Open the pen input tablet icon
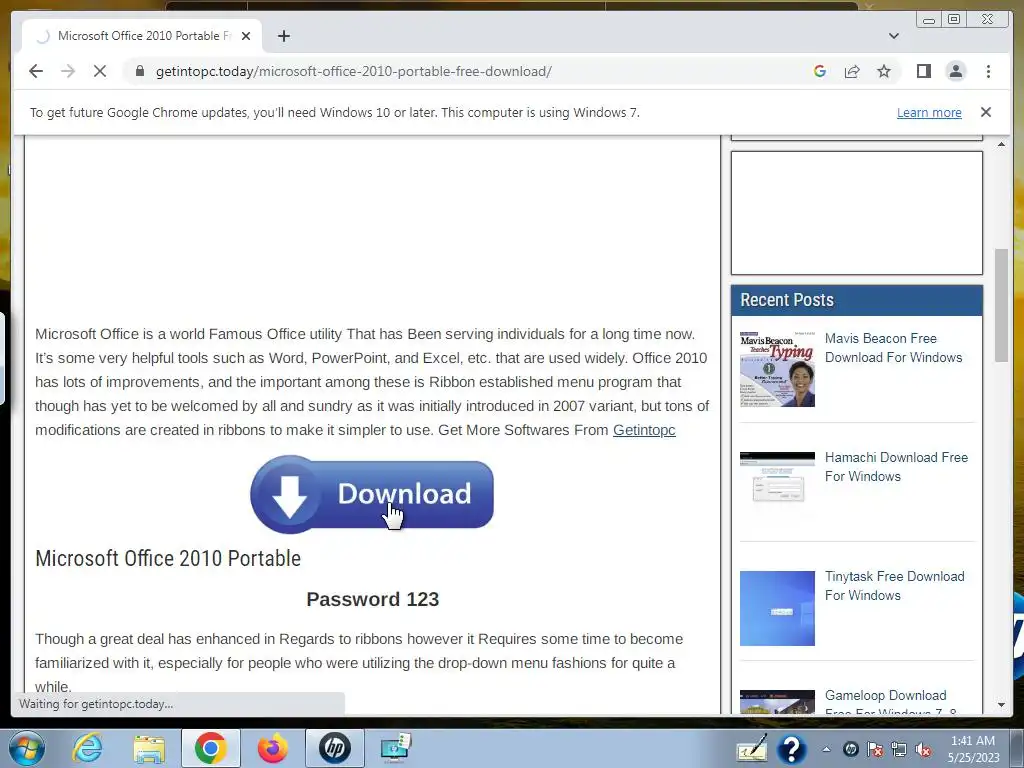The height and width of the screenshot is (768, 1024). (752, 749)
